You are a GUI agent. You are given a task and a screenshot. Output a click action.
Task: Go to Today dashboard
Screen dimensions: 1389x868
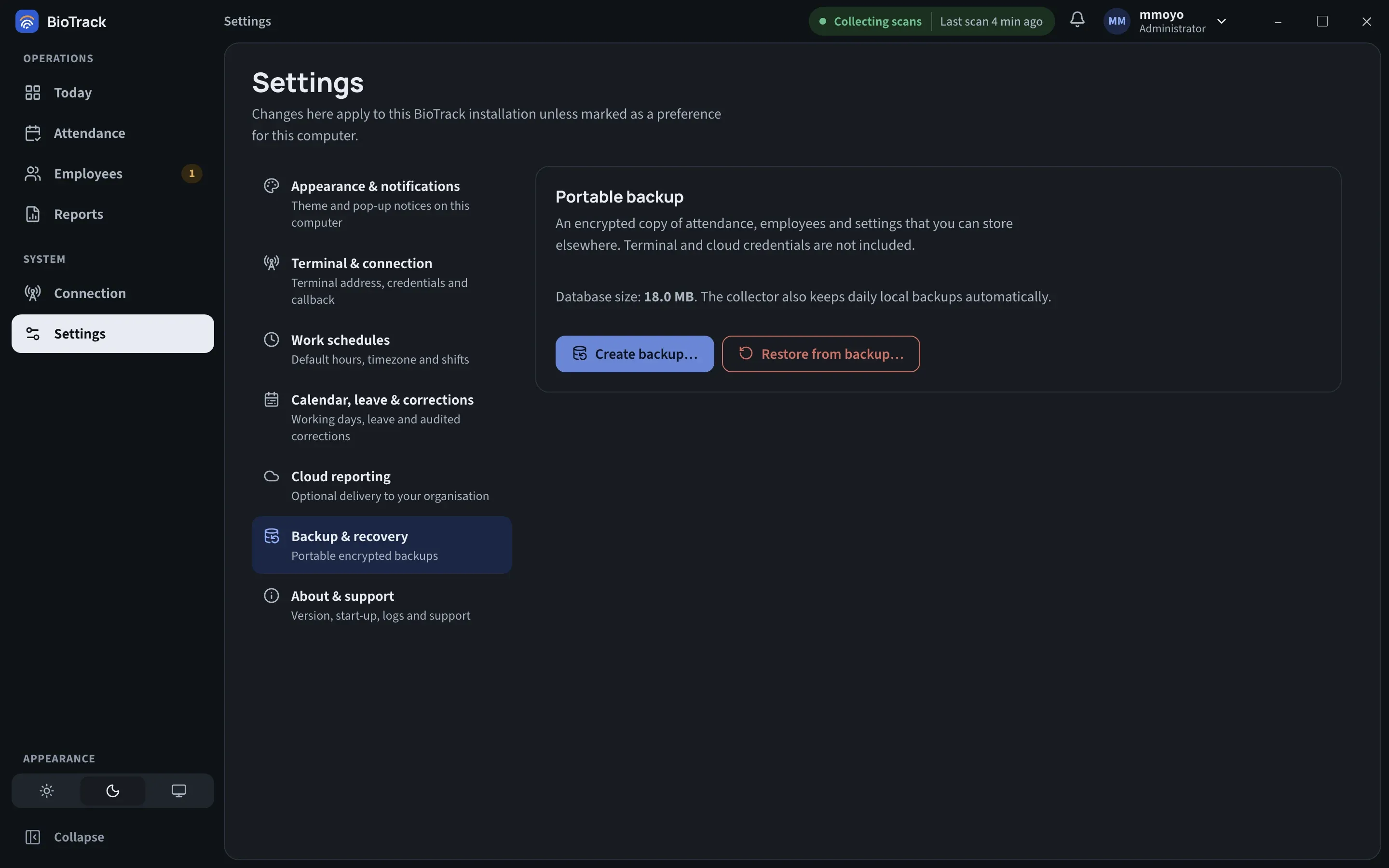click(112, 93)
